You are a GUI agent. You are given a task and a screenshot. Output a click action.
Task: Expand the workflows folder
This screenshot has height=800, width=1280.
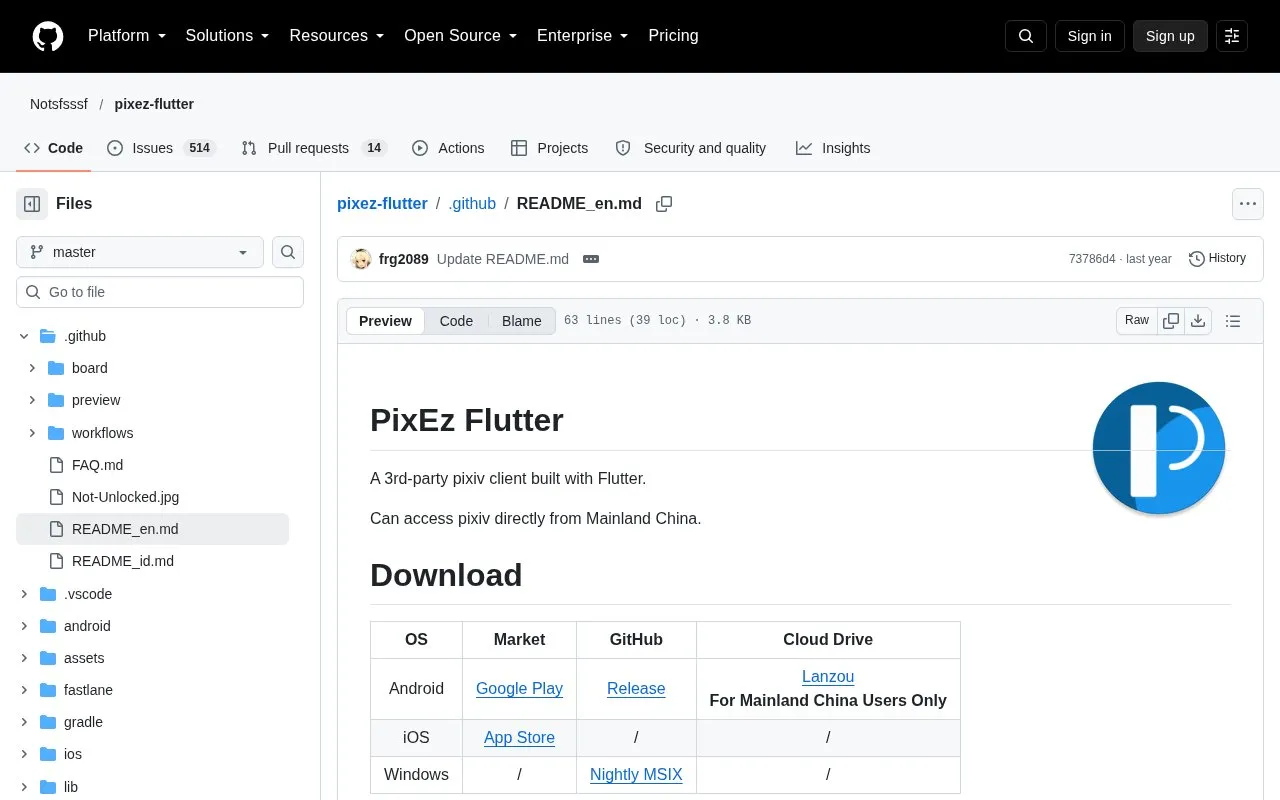click(x=32, y=433)
